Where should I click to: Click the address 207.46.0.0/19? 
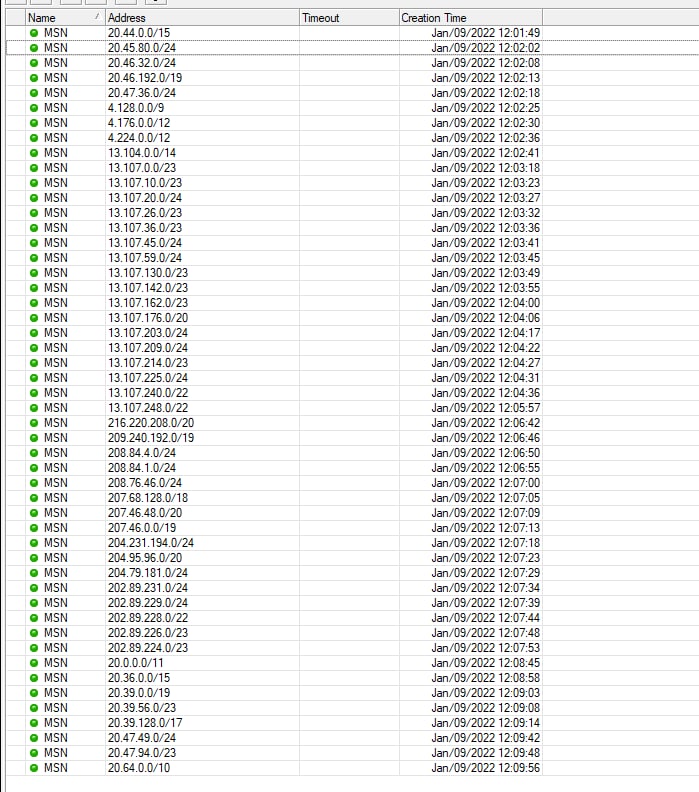142,528
